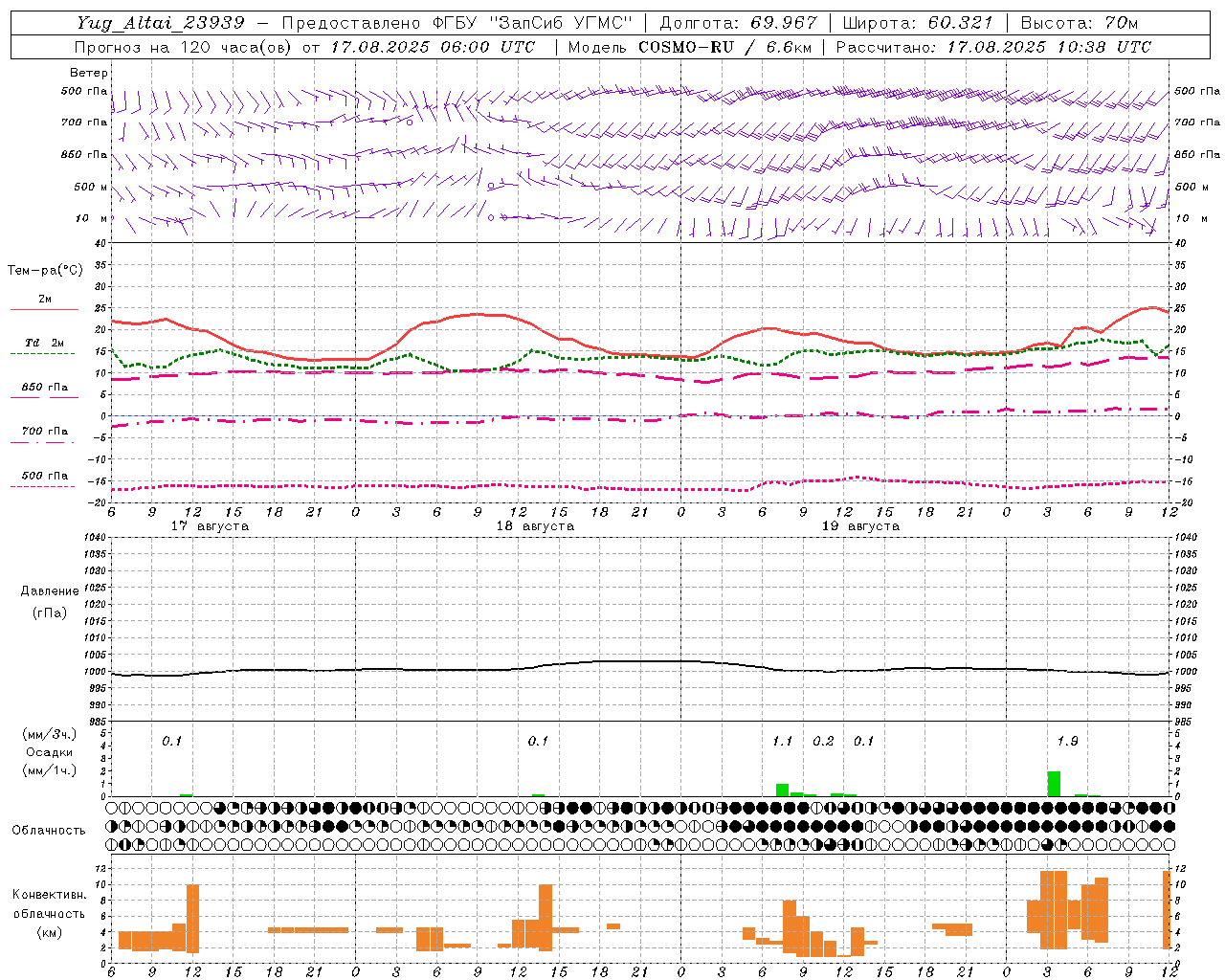This screenshot has width=1225, height=980.
Task: Click the 1.1 precipitation amount
Action: [783, 741]
